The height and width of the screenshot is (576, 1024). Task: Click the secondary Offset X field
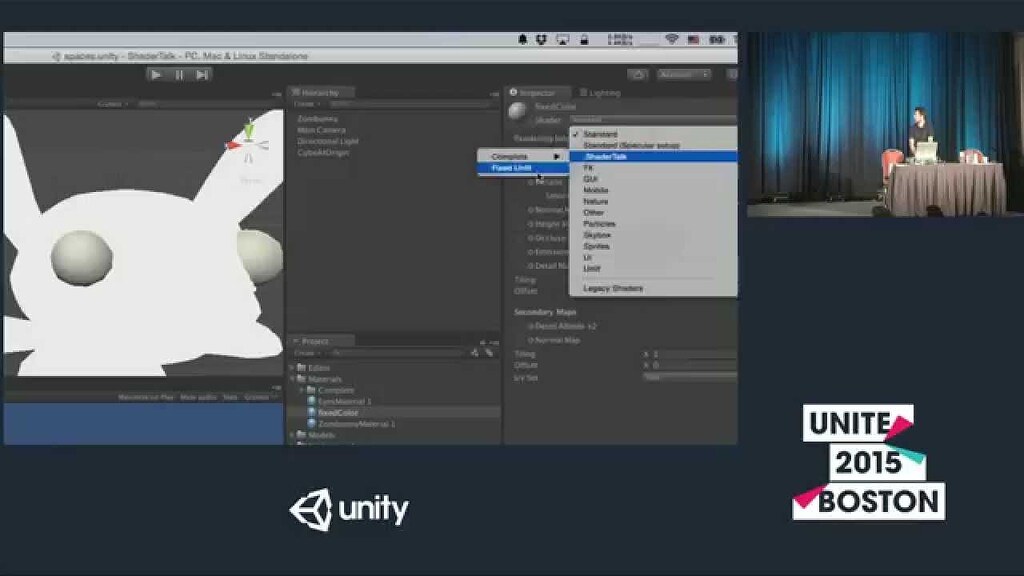pos(694,365)
